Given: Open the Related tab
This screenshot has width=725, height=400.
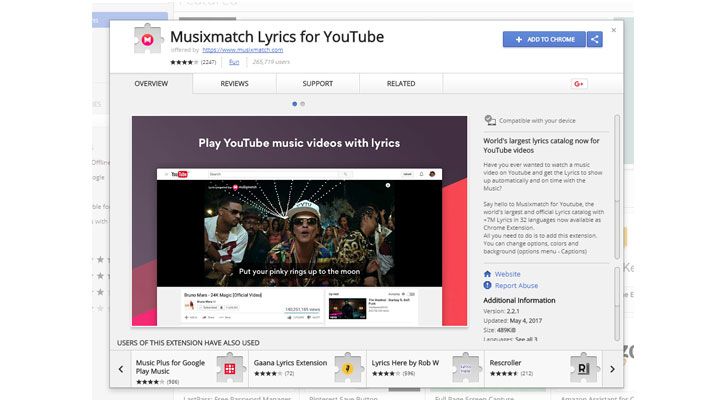Looking at the screenshot, I should point(401,84).
